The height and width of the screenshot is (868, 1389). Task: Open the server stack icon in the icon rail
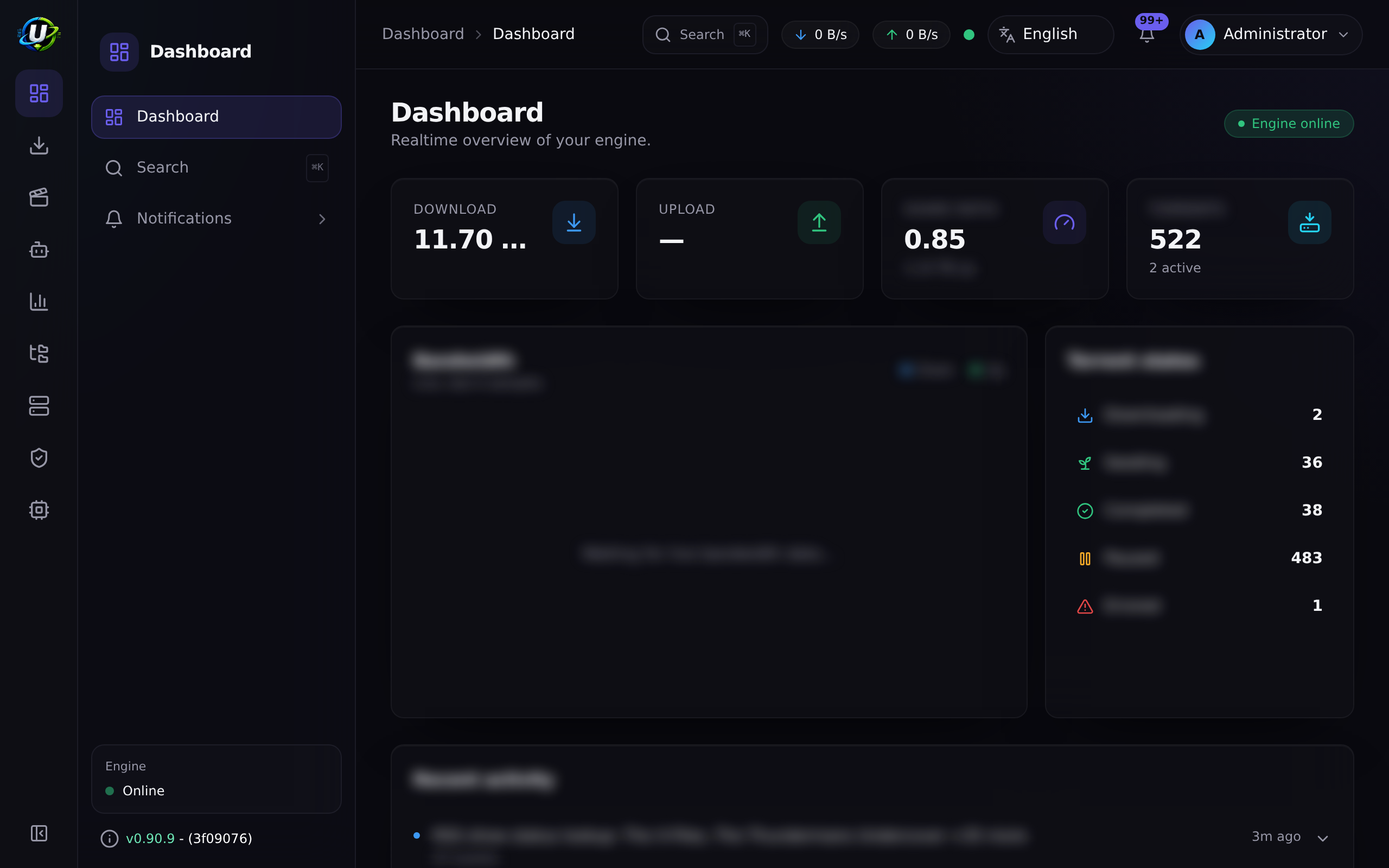[39, 406]
